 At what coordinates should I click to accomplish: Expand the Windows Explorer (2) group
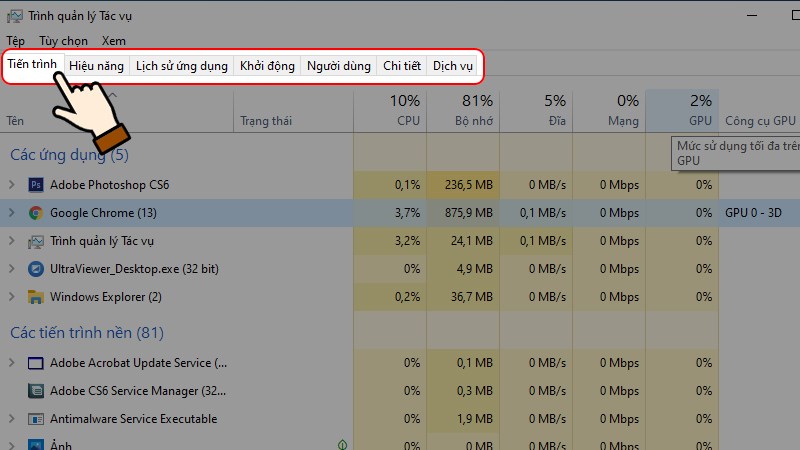coord(12,297)
